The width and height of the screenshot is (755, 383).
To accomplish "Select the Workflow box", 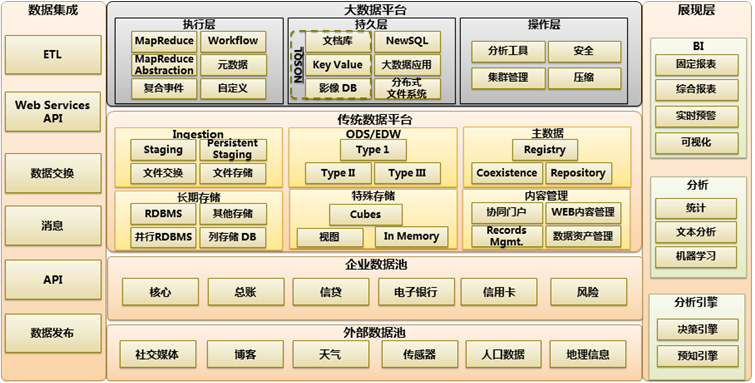I will 233,41.
